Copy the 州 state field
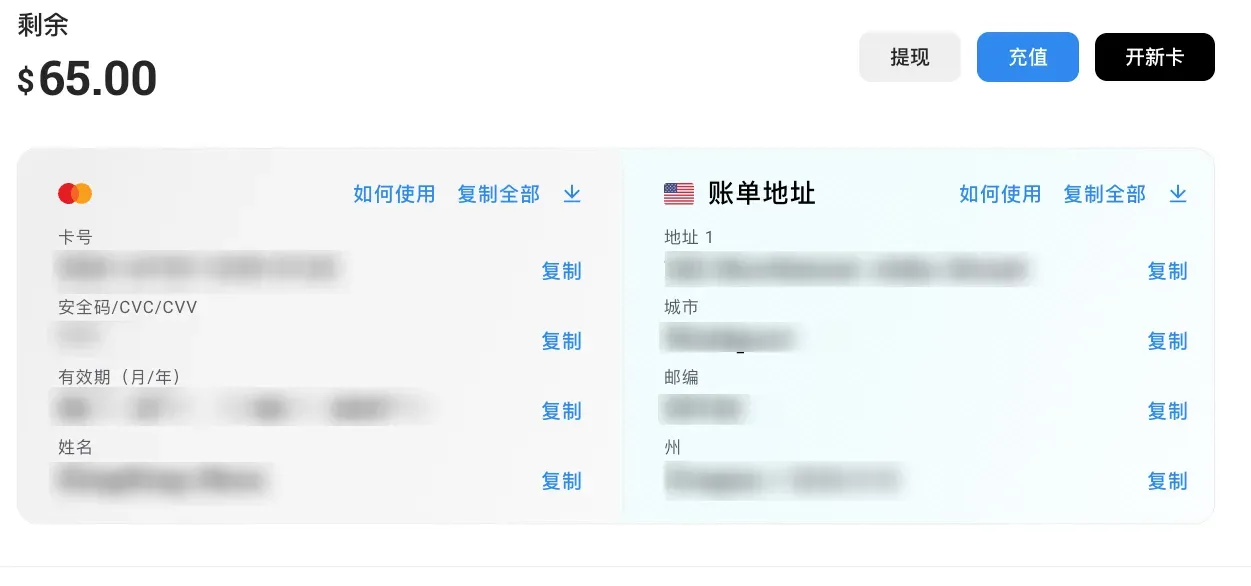 click(x=1168, y=481)
